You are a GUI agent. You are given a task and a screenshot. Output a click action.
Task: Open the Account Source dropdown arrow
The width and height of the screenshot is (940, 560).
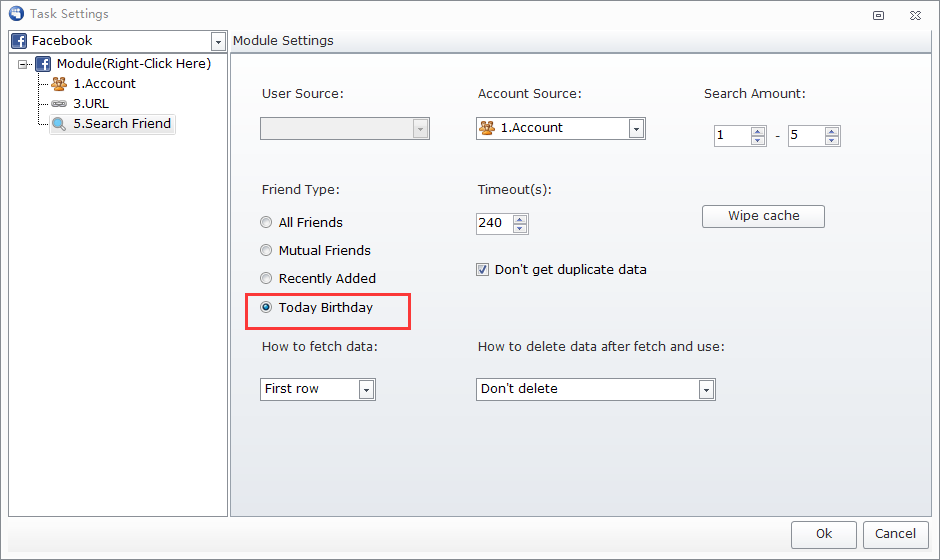click(x=636, y=128)
